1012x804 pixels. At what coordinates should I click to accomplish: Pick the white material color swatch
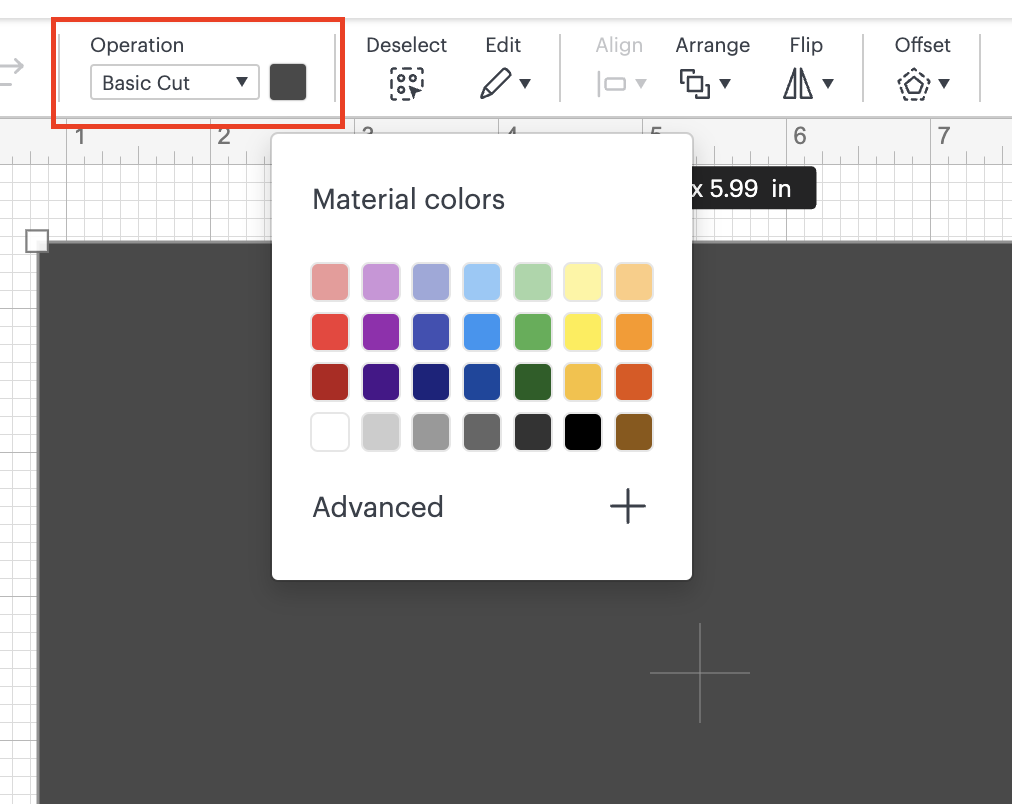click(330, 432)
